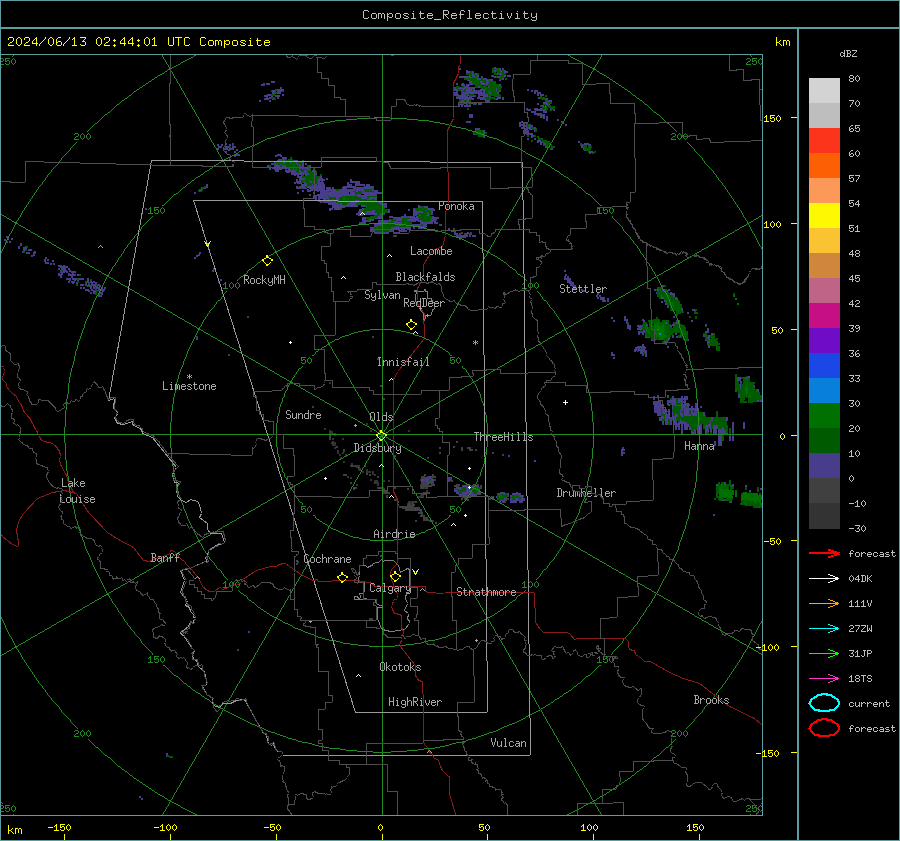Screen dimensions: 900x841
Task: Select the royal blue swatch in the dBZ legend
Action: coord(824,366)
